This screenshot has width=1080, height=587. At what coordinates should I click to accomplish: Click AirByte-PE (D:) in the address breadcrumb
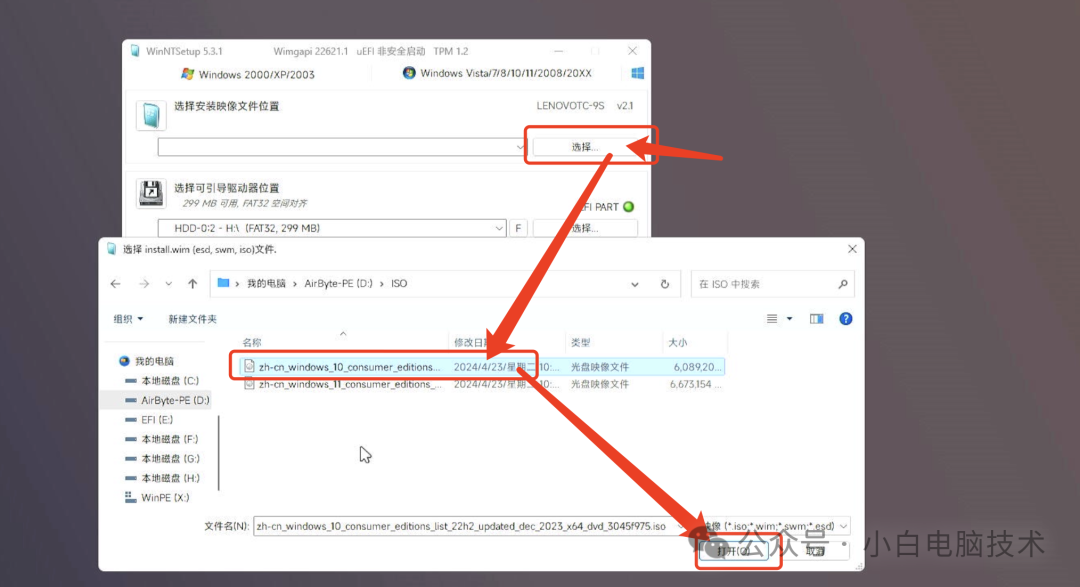tap(338, 284)
